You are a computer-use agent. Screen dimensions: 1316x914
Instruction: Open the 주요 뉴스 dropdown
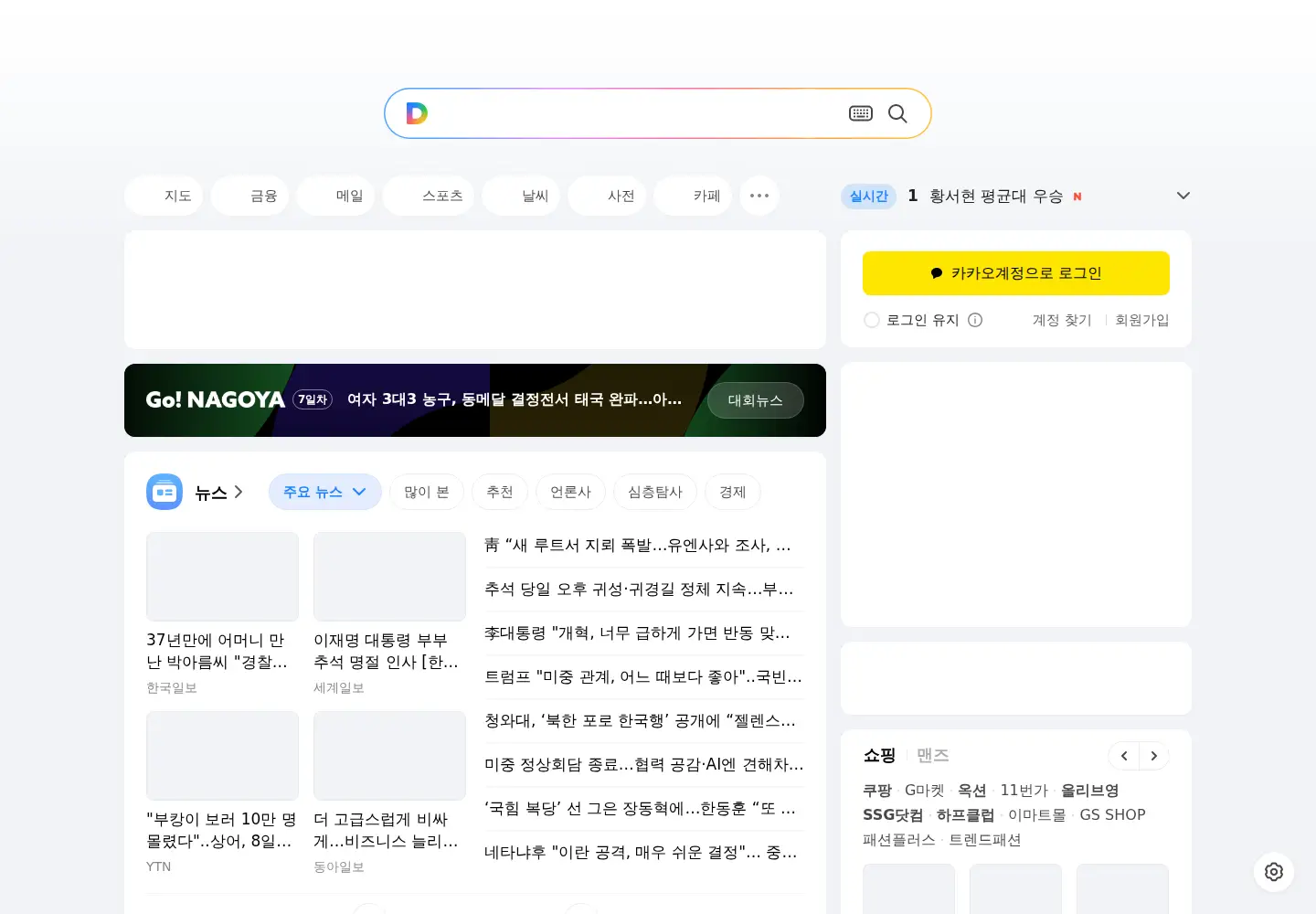(x=325, y=492)
